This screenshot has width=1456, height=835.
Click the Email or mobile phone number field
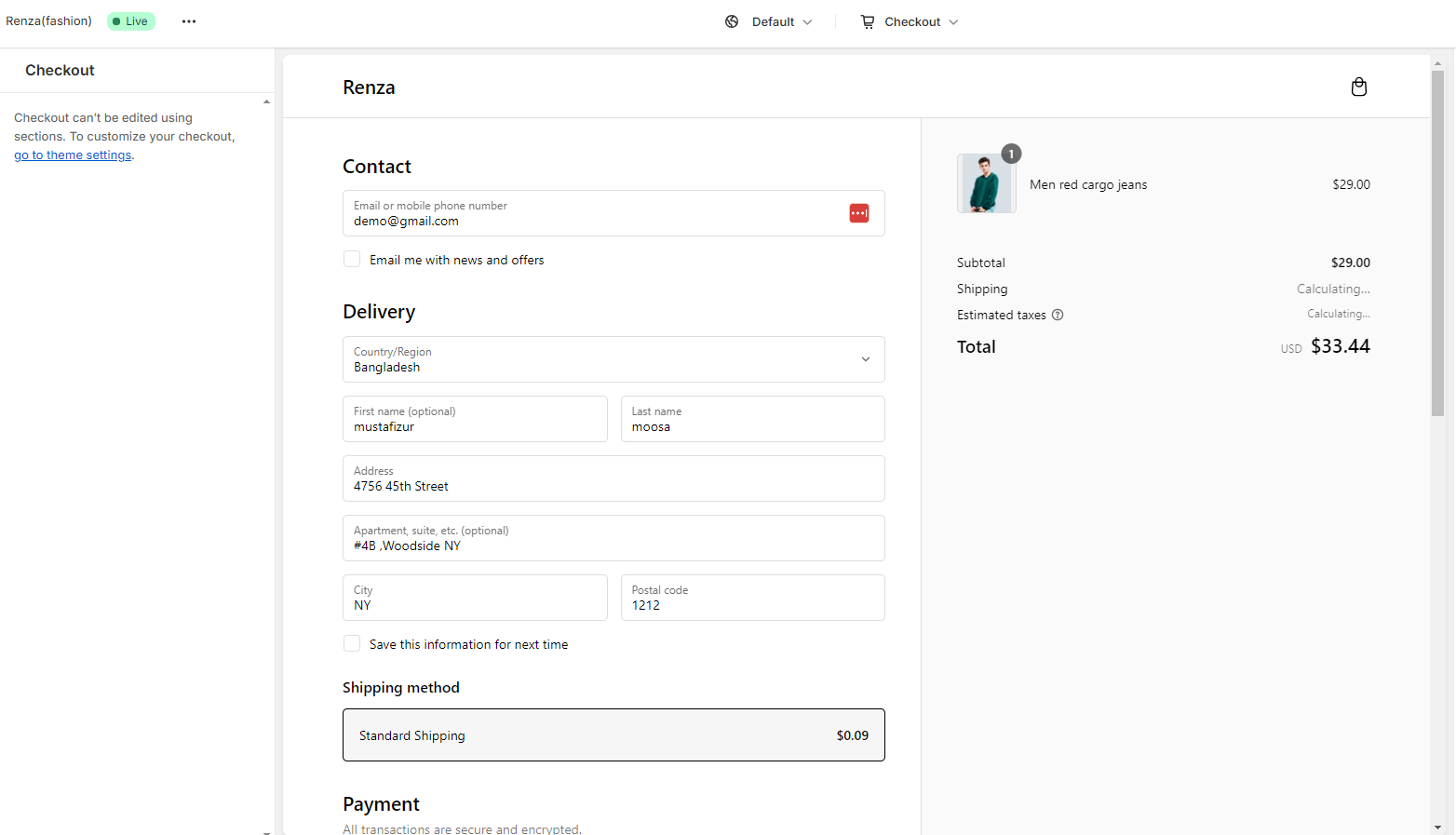[x=613, y=213]
